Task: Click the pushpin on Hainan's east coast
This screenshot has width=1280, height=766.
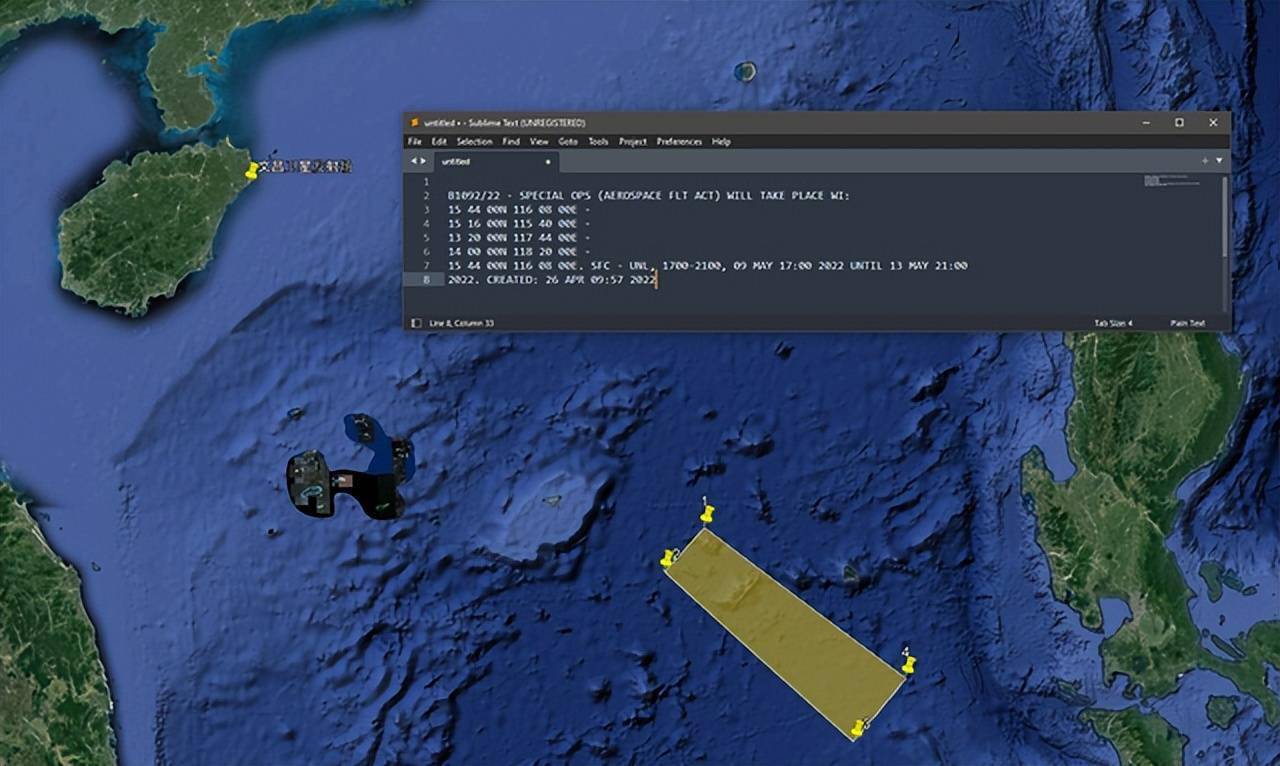Action: pos(252,171)
